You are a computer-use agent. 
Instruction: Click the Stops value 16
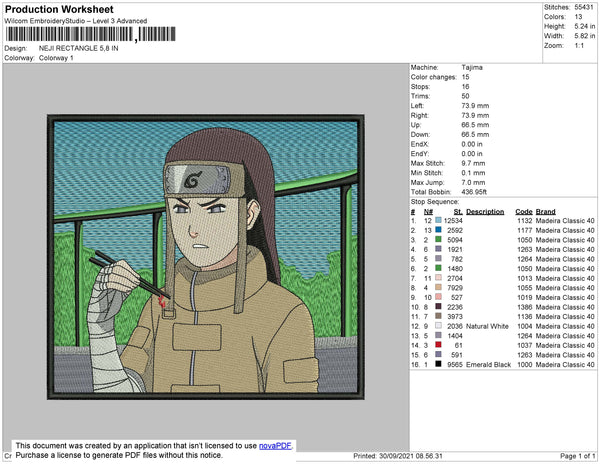point(465,86)
